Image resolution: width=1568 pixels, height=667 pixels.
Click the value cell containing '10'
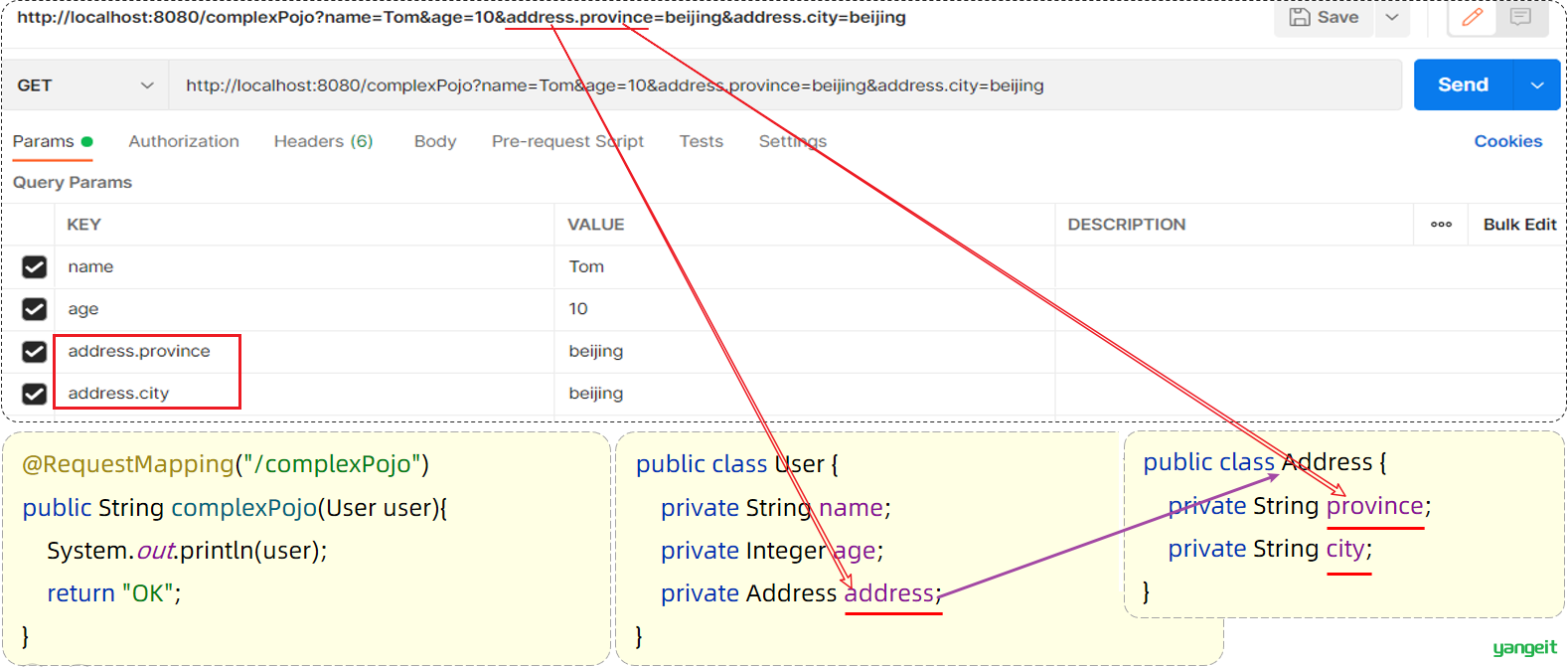(x=804, y=309)
